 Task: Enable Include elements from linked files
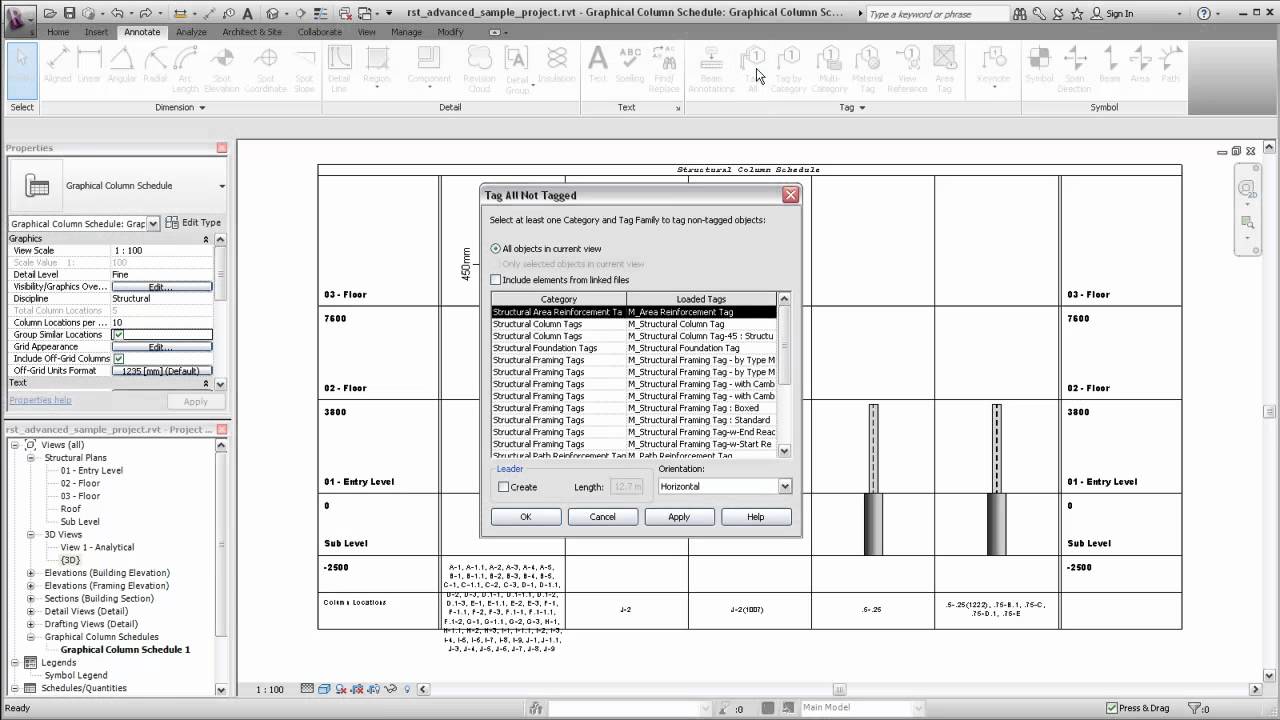495,279
